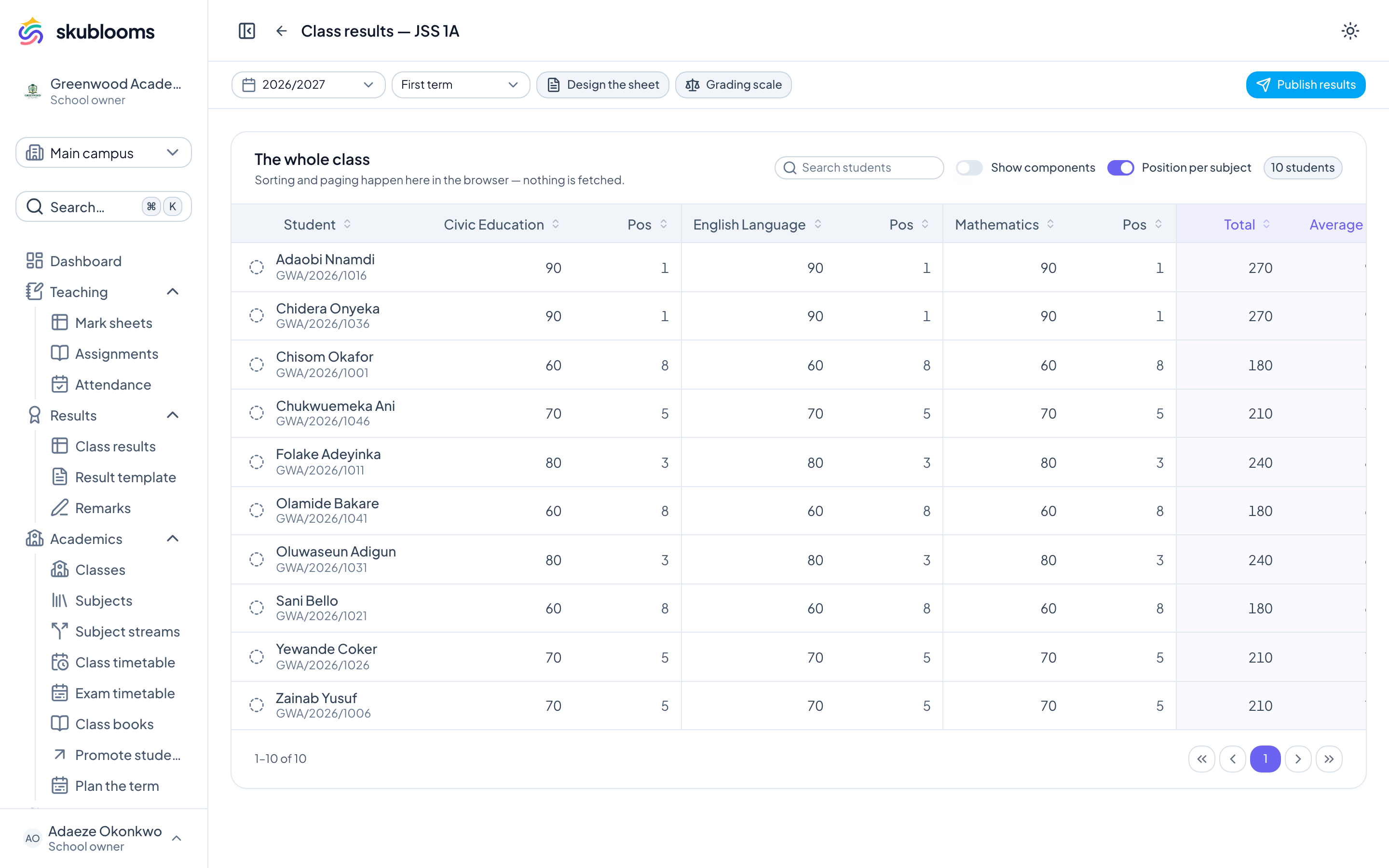Viewport: 1389px width, 868px height.
Task: Select the Olamide Bakare row circle
Action: pyautogui.click(x=257, y=510)
